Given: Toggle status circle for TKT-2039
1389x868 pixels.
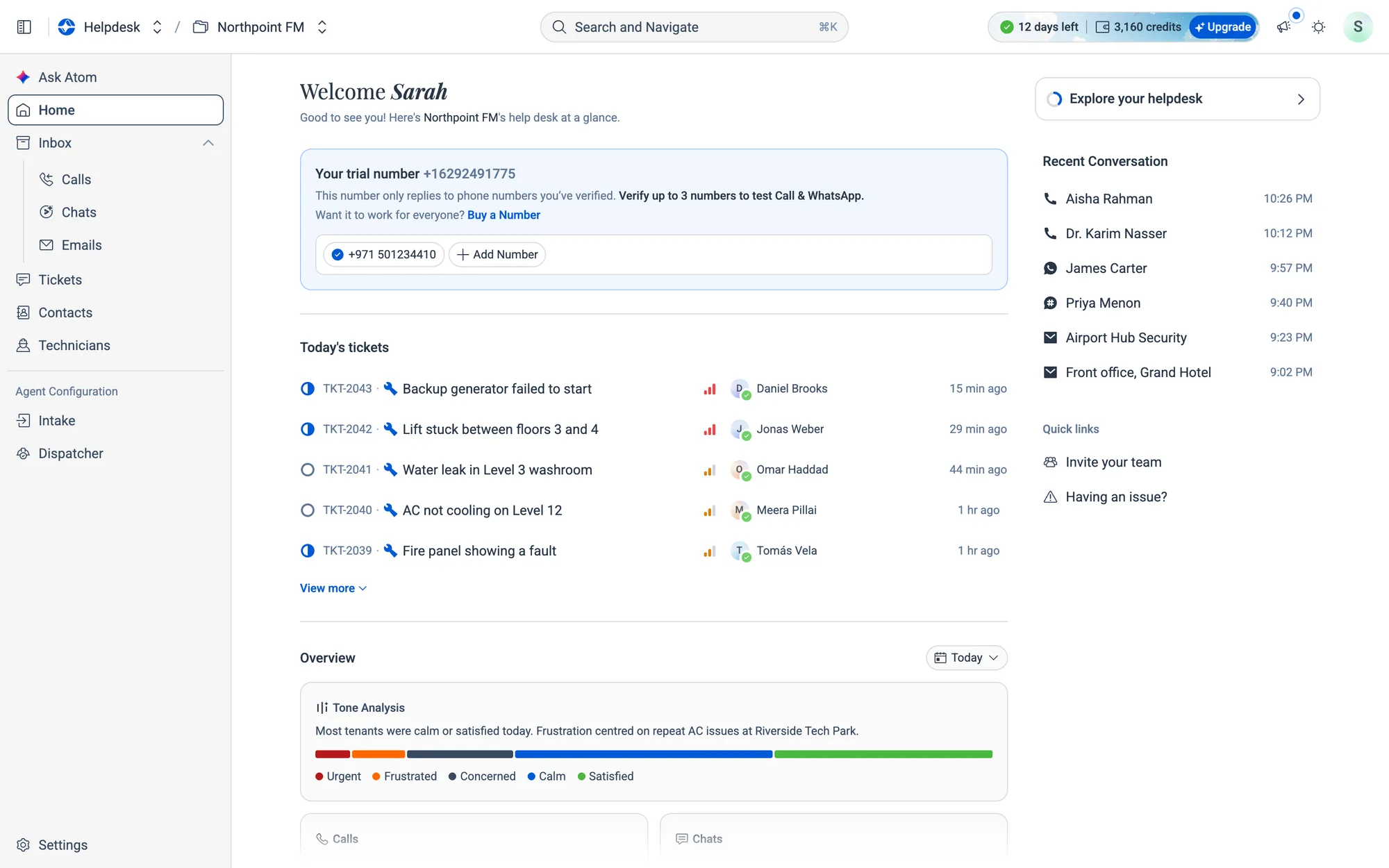Looking at the screenshot, I should [x=308, y=551].
